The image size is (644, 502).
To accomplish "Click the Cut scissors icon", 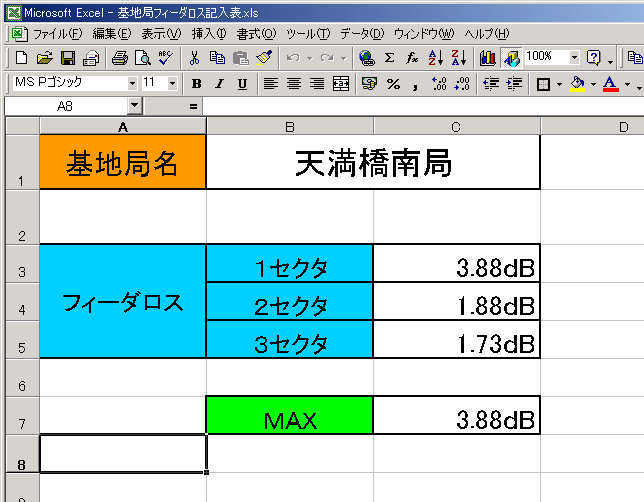I will 194,58.
